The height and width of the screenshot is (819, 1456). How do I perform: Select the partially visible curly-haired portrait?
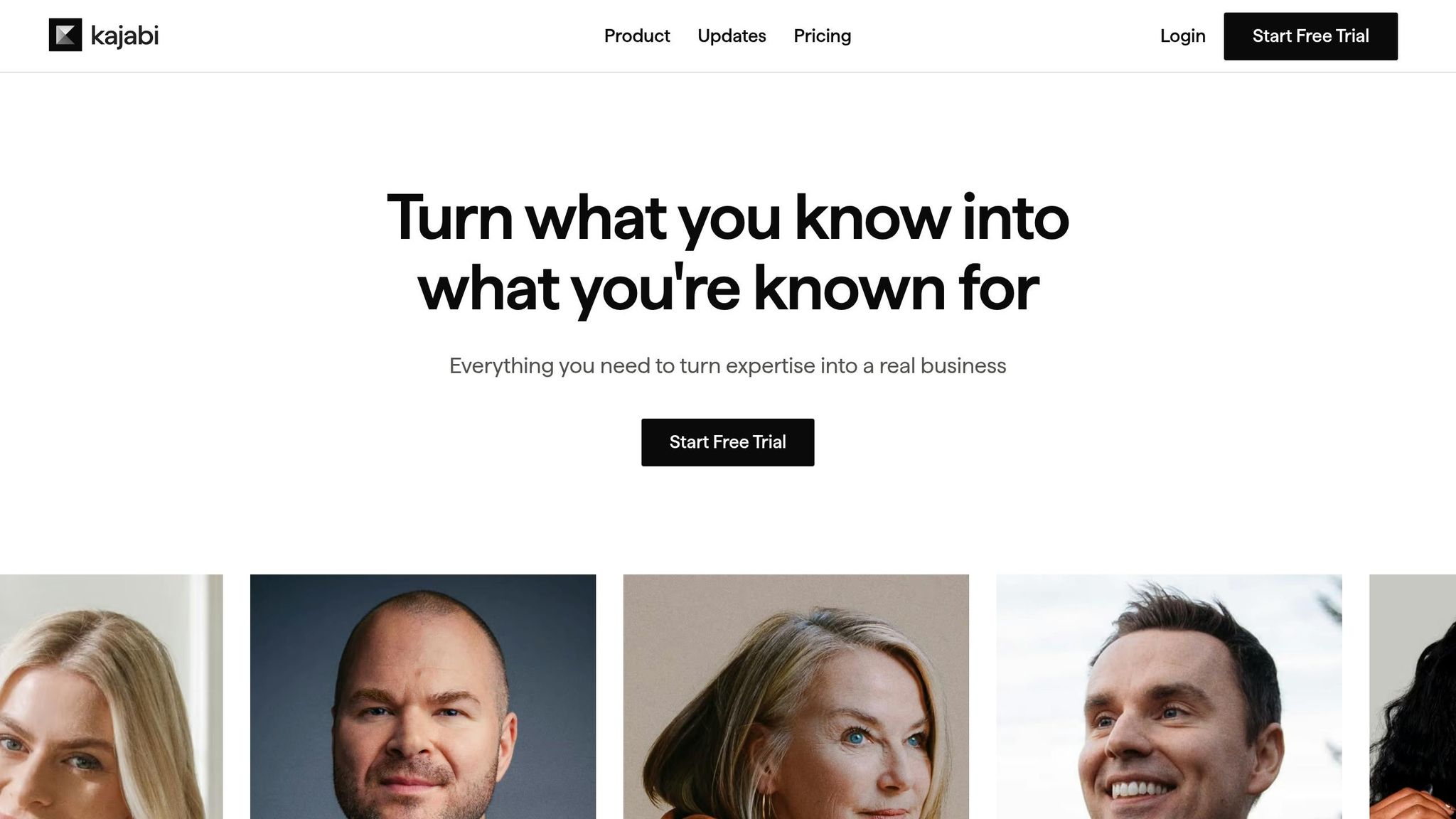[x=1413, y=697]
